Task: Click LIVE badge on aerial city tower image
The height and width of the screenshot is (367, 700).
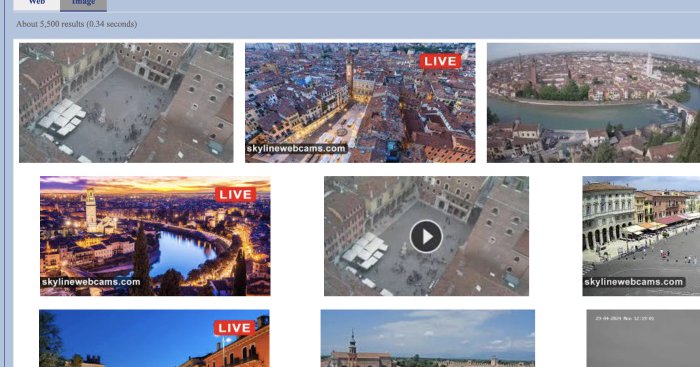Action: (x=440, y=61)
